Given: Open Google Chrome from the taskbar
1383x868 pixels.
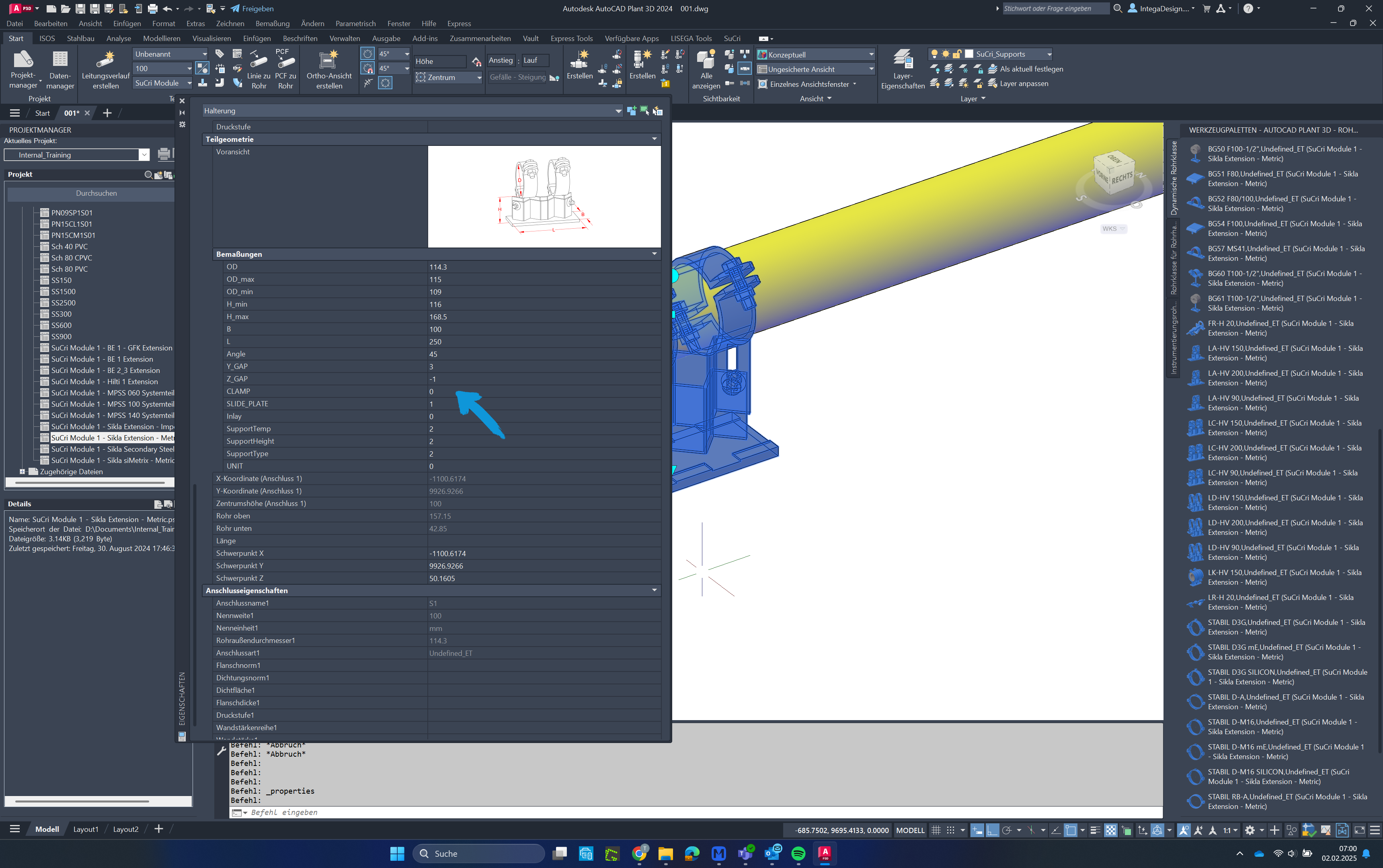Looking at the screenshot, I should click(x=639, y=854).
